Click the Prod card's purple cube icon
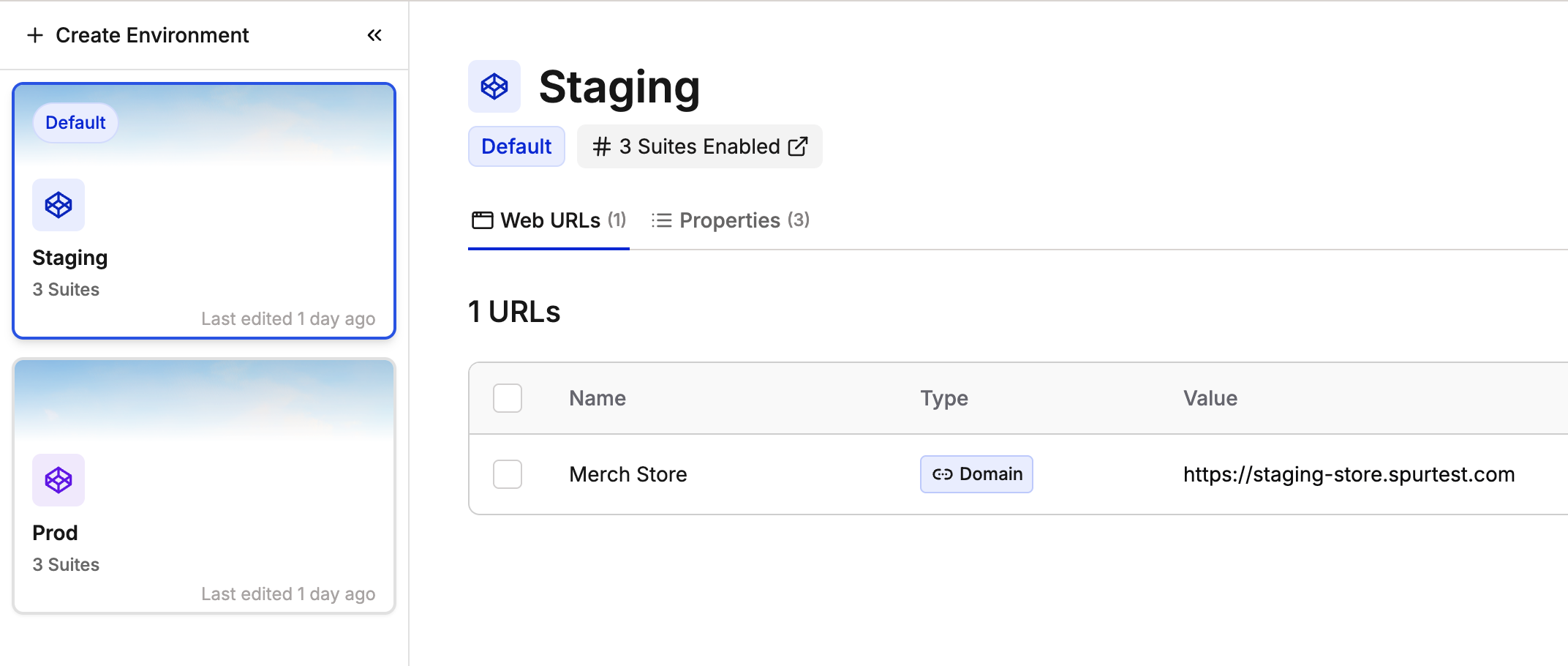 (x=59, y=480)
